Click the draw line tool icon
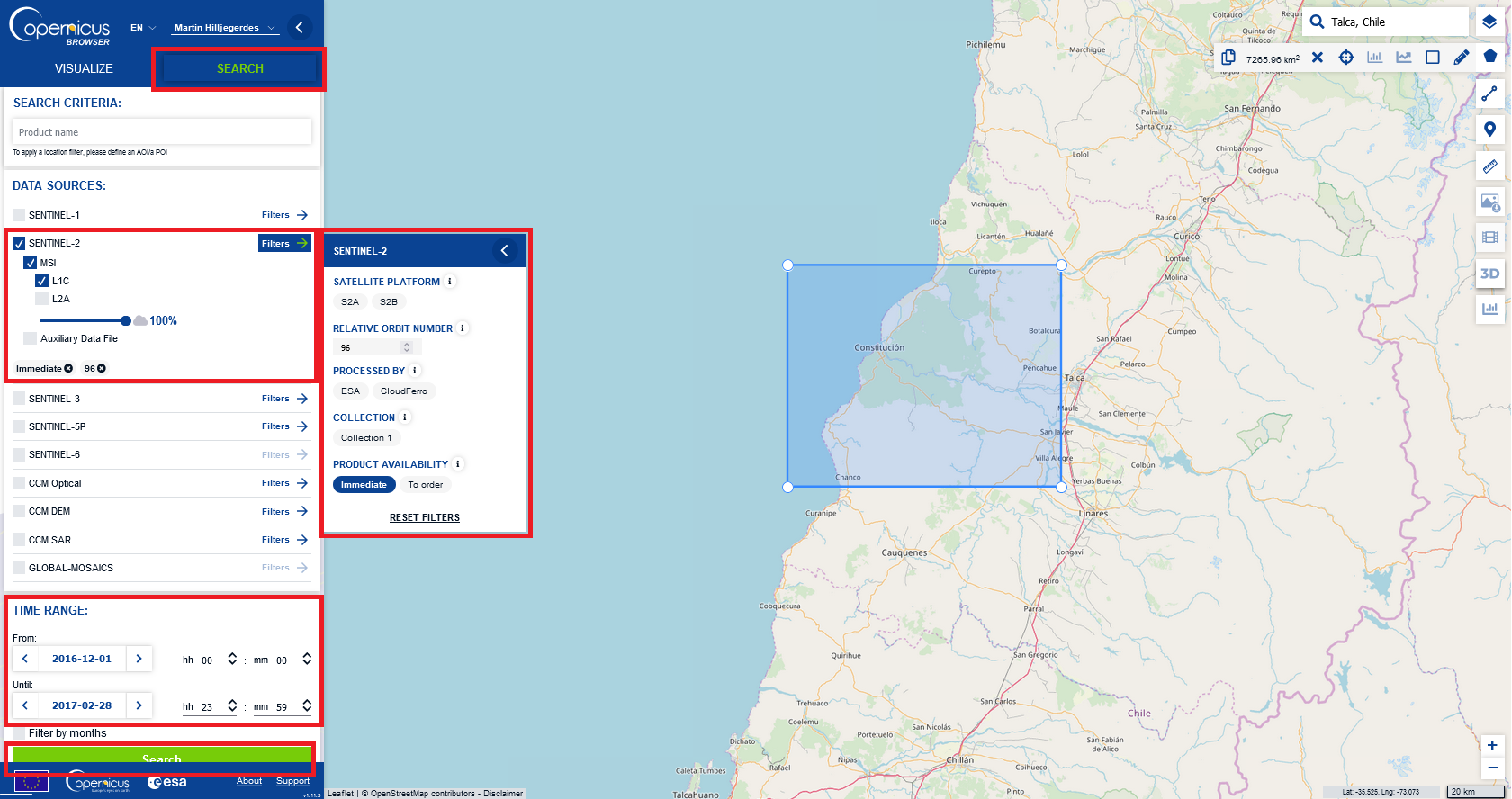 1489,94
